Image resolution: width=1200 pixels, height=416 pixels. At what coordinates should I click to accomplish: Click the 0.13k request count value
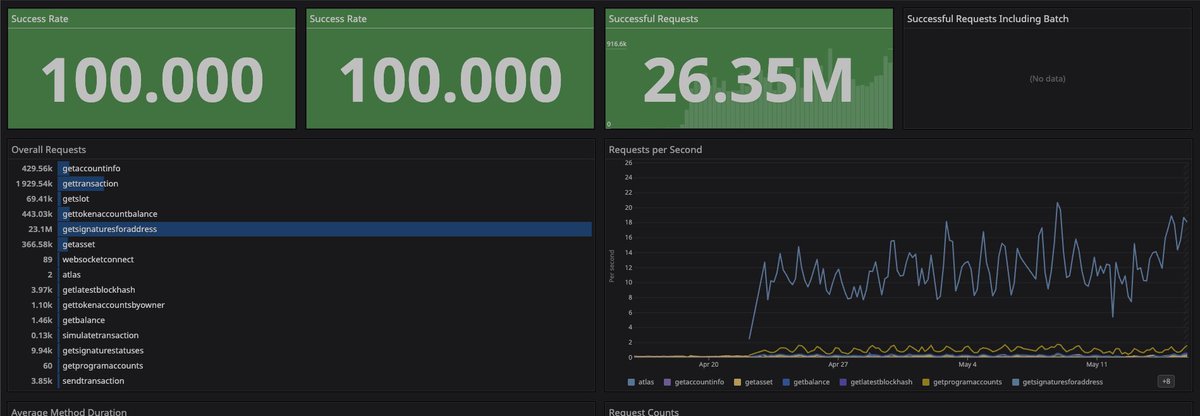[x=41, y=336]
